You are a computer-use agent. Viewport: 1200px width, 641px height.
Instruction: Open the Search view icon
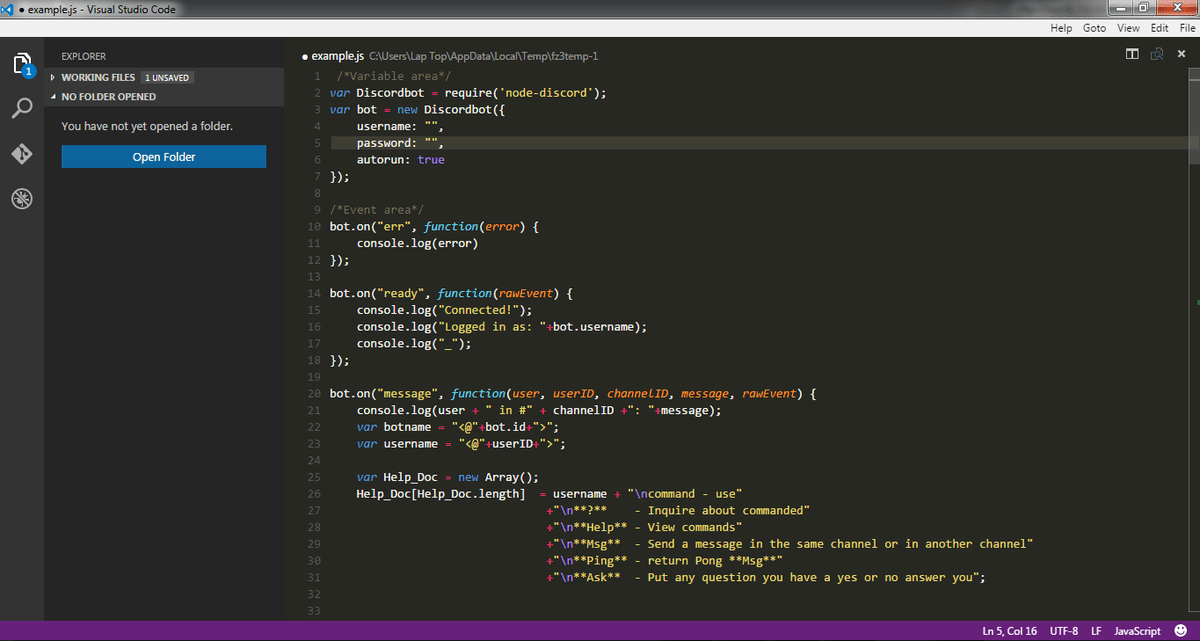(22, 108)
